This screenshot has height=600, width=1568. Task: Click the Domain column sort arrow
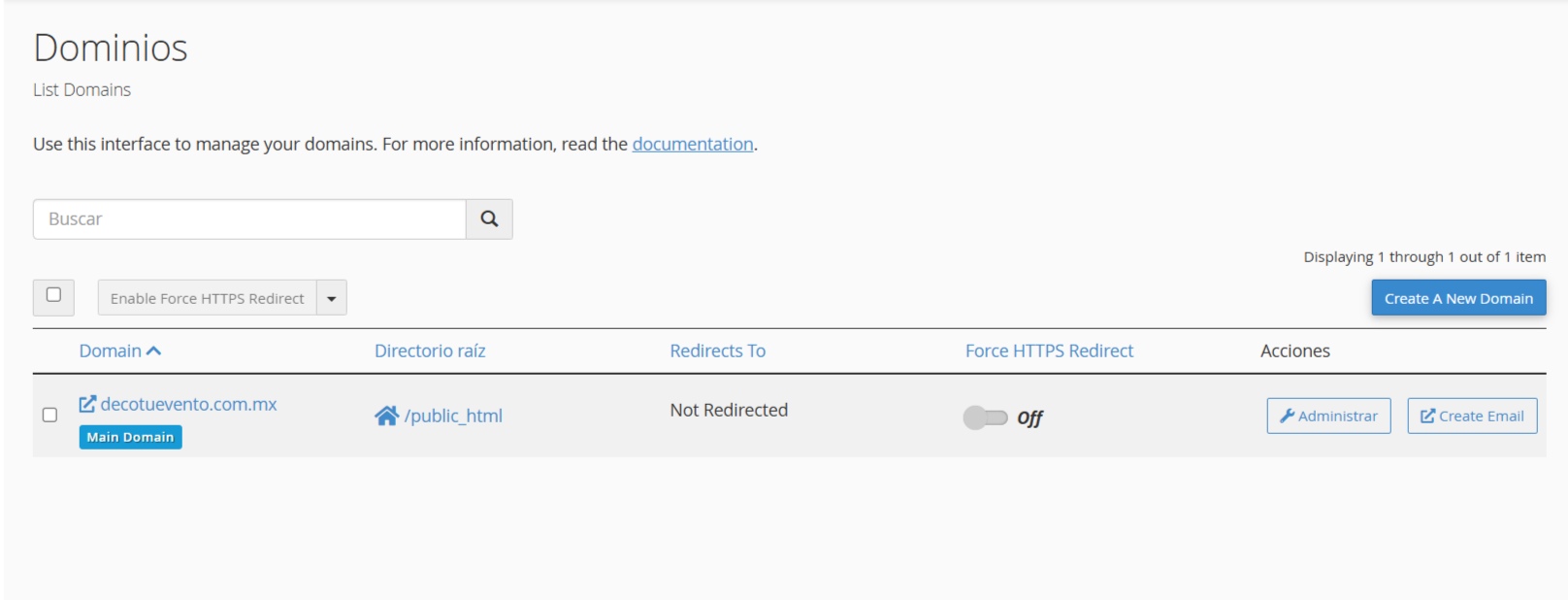[153, 351]
